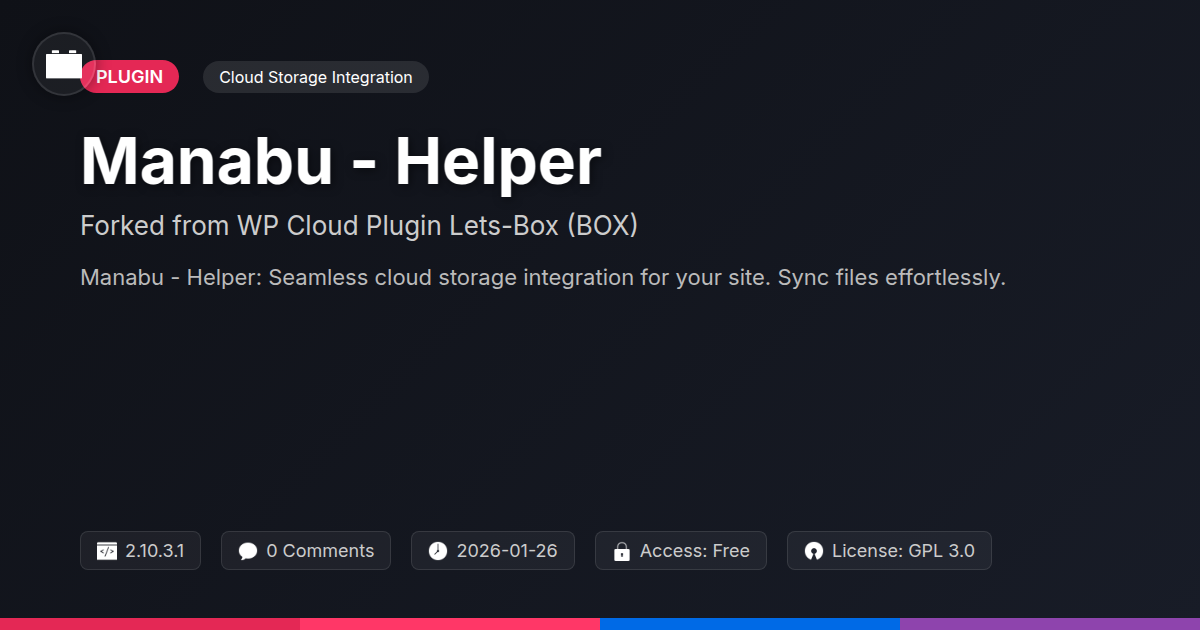1200x630 pixels.
Task: Select the Access: Free label
Action: point(695,551)
